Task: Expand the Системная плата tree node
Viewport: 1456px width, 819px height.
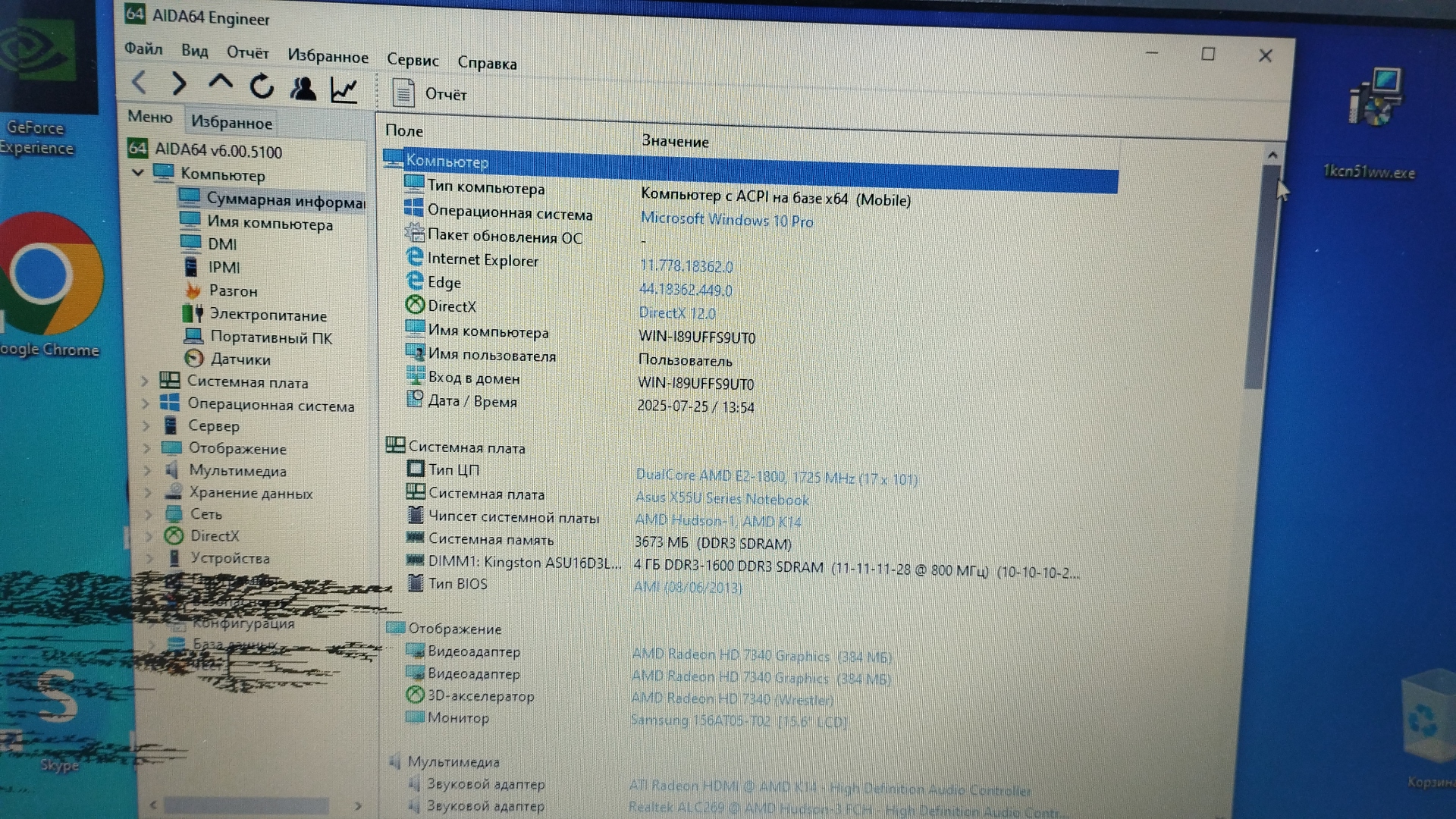Action: (x=145, y=381)
